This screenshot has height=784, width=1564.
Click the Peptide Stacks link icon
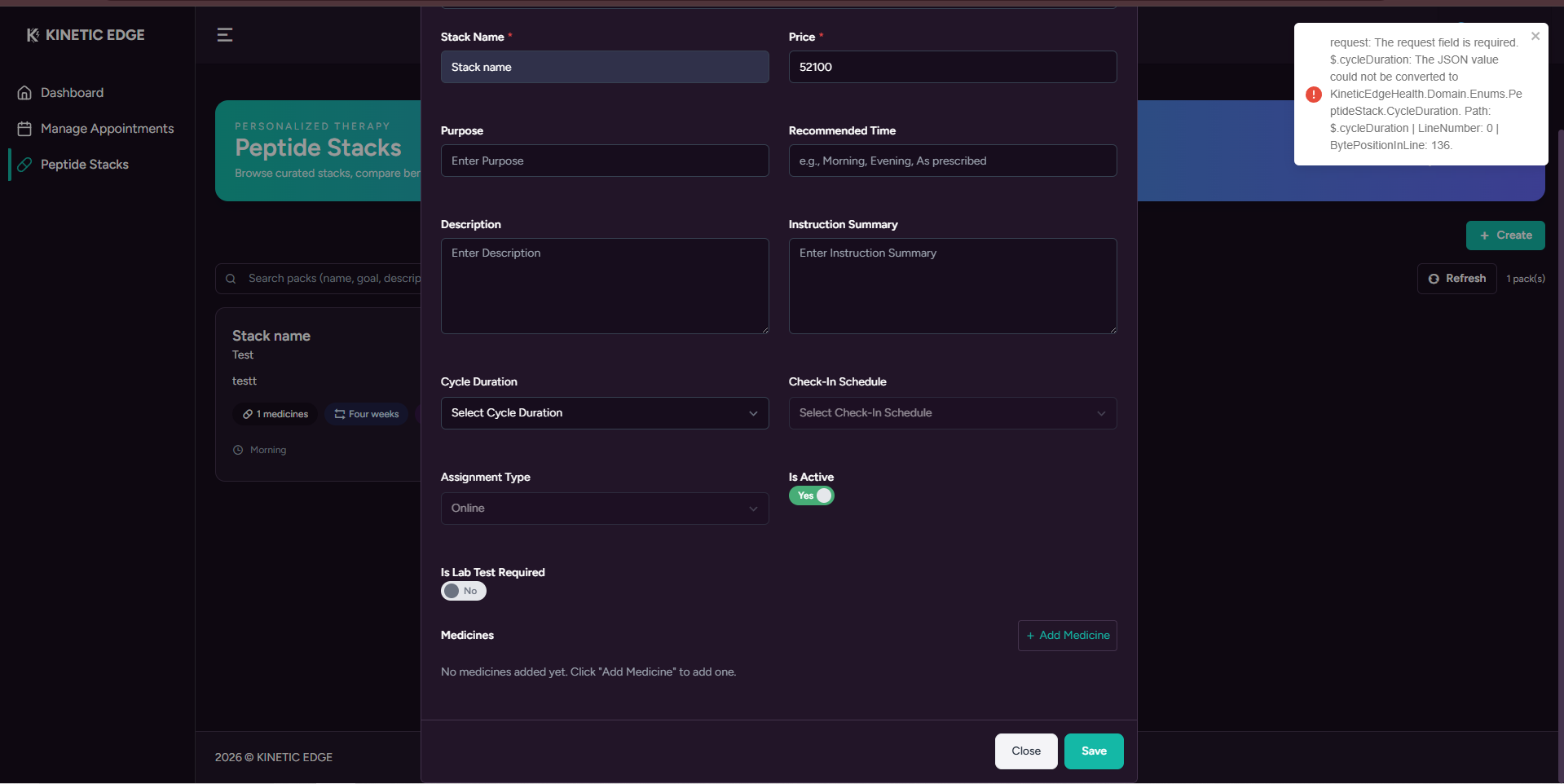point(24,165)
